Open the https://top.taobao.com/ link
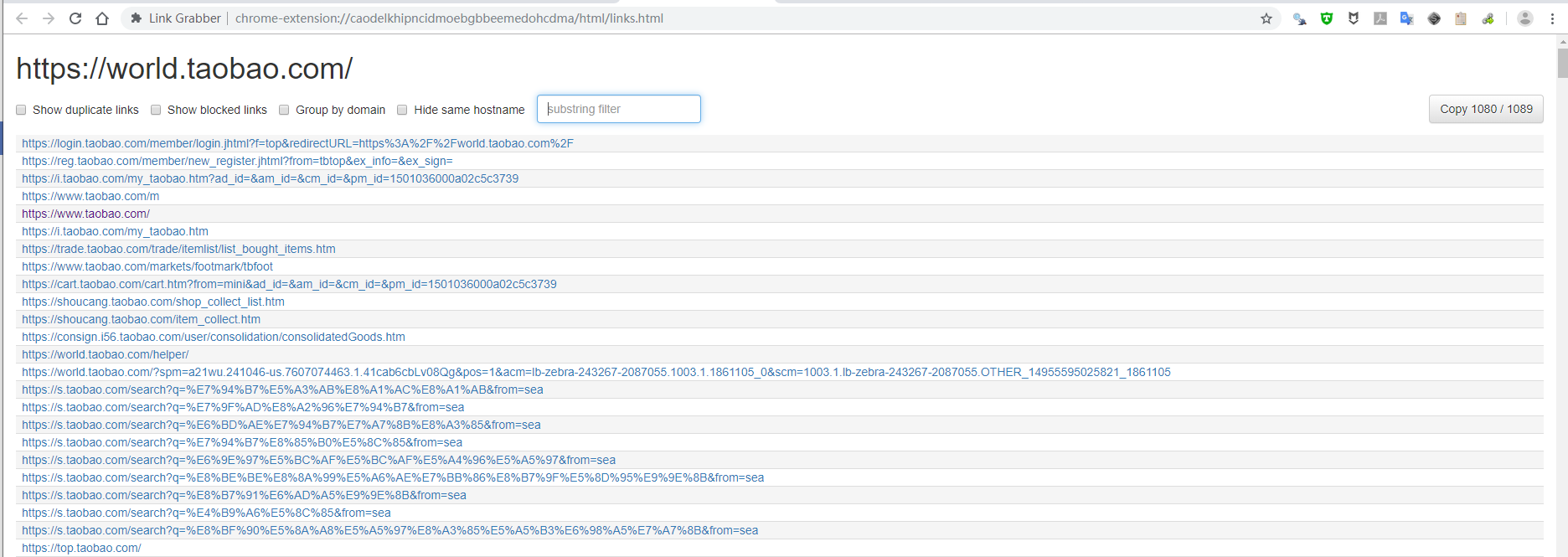The image size is (1568, 557). pos(81,548)
